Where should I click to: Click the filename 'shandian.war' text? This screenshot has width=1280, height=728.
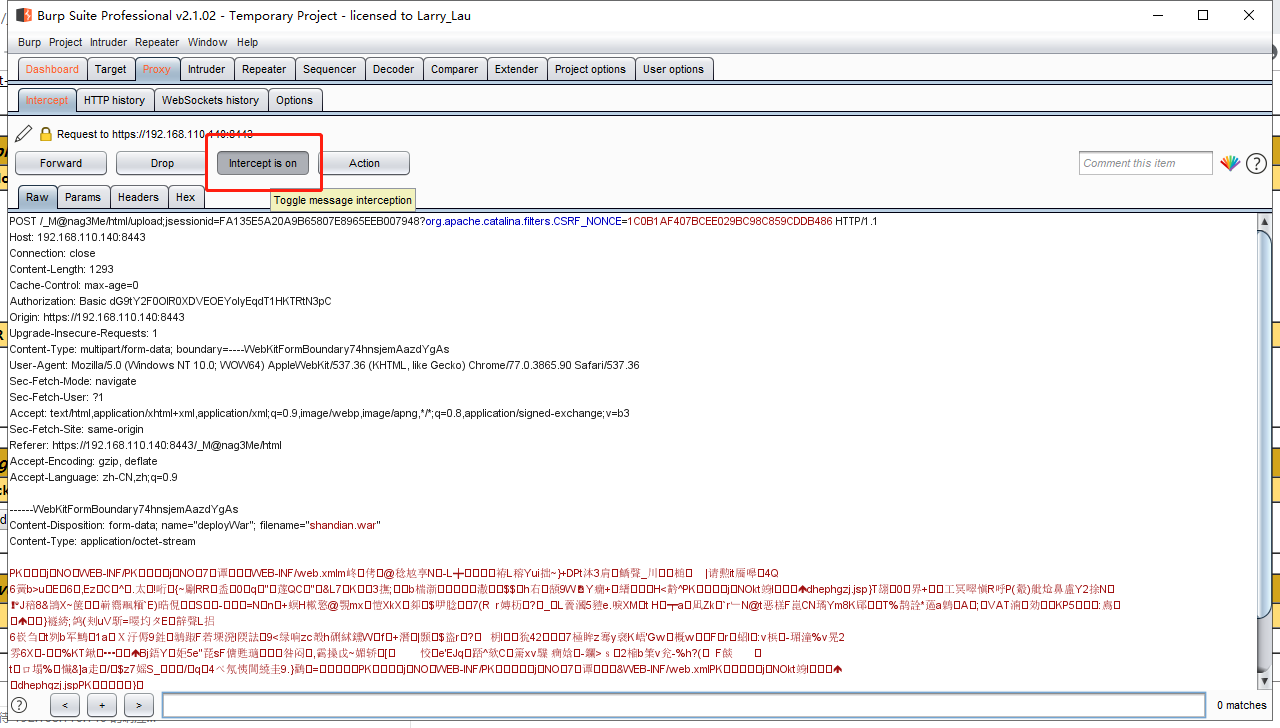pos(345,525)
